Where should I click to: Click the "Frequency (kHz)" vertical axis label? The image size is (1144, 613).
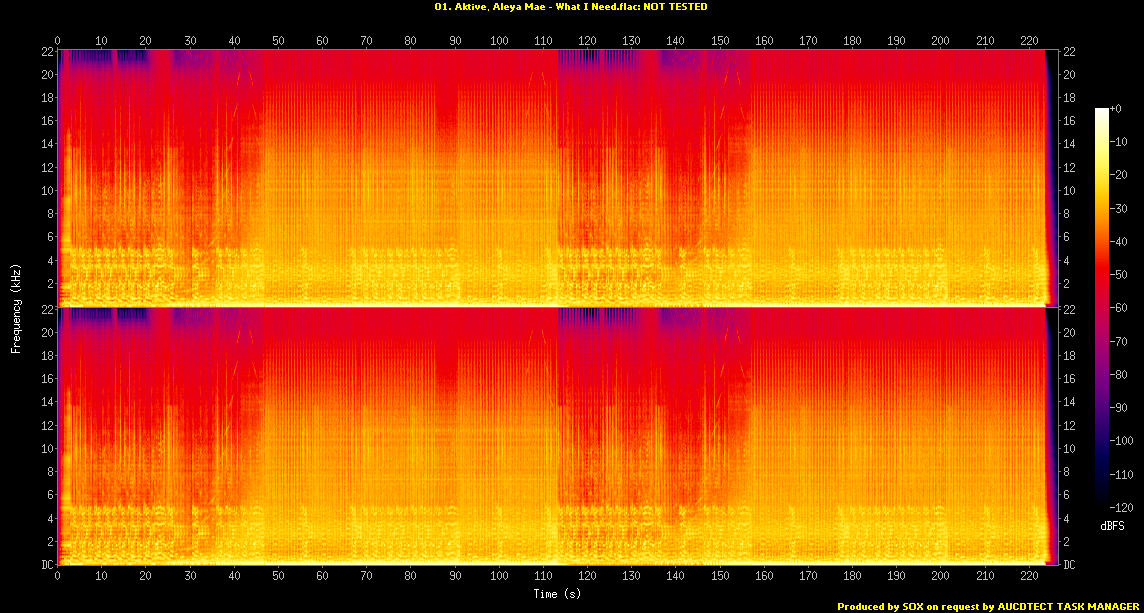coord(16,307)
